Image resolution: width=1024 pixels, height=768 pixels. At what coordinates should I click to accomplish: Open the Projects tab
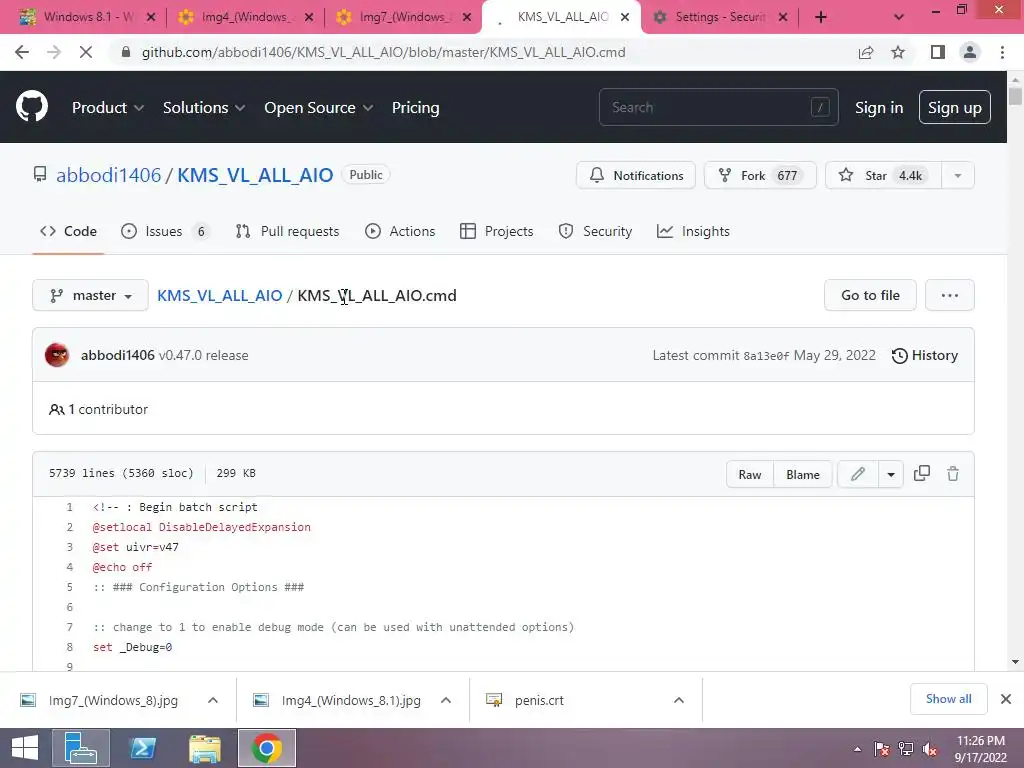[x=496, y=231]
